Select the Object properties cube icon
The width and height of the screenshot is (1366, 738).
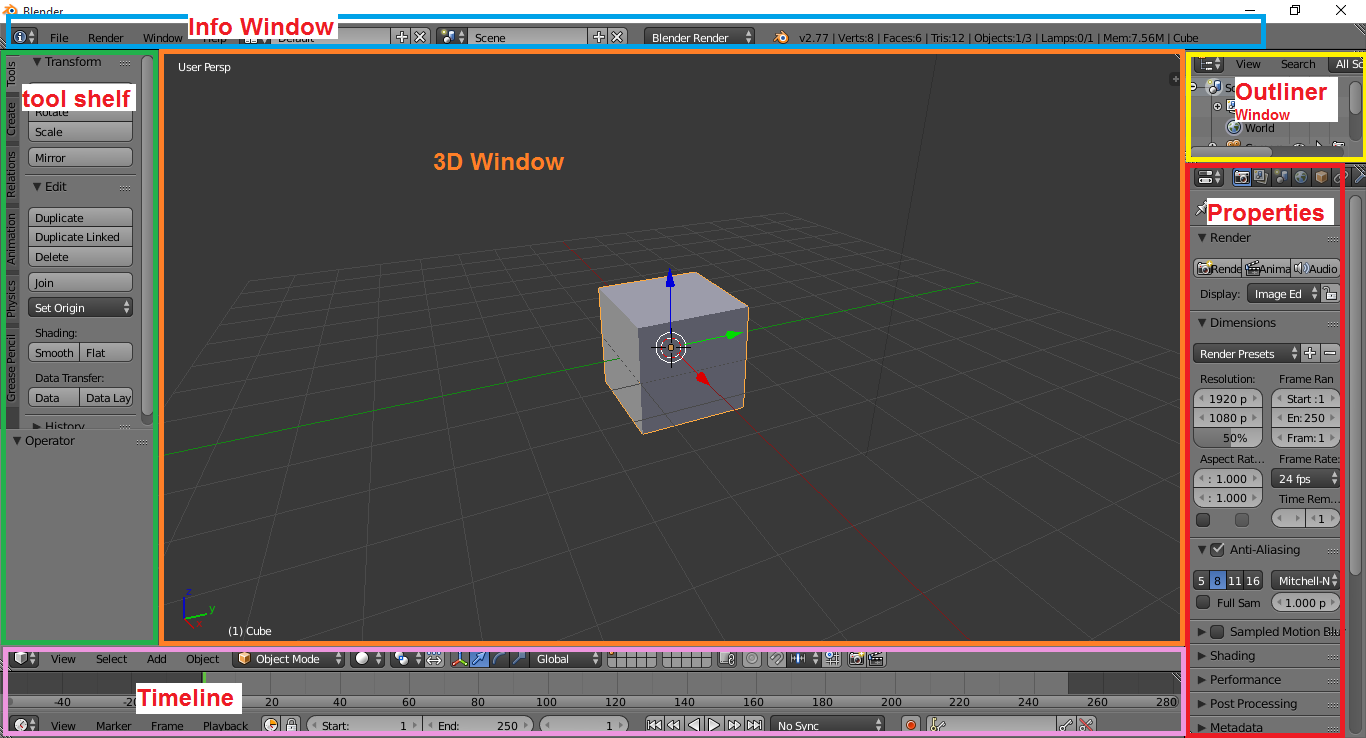pos(1320,177)
